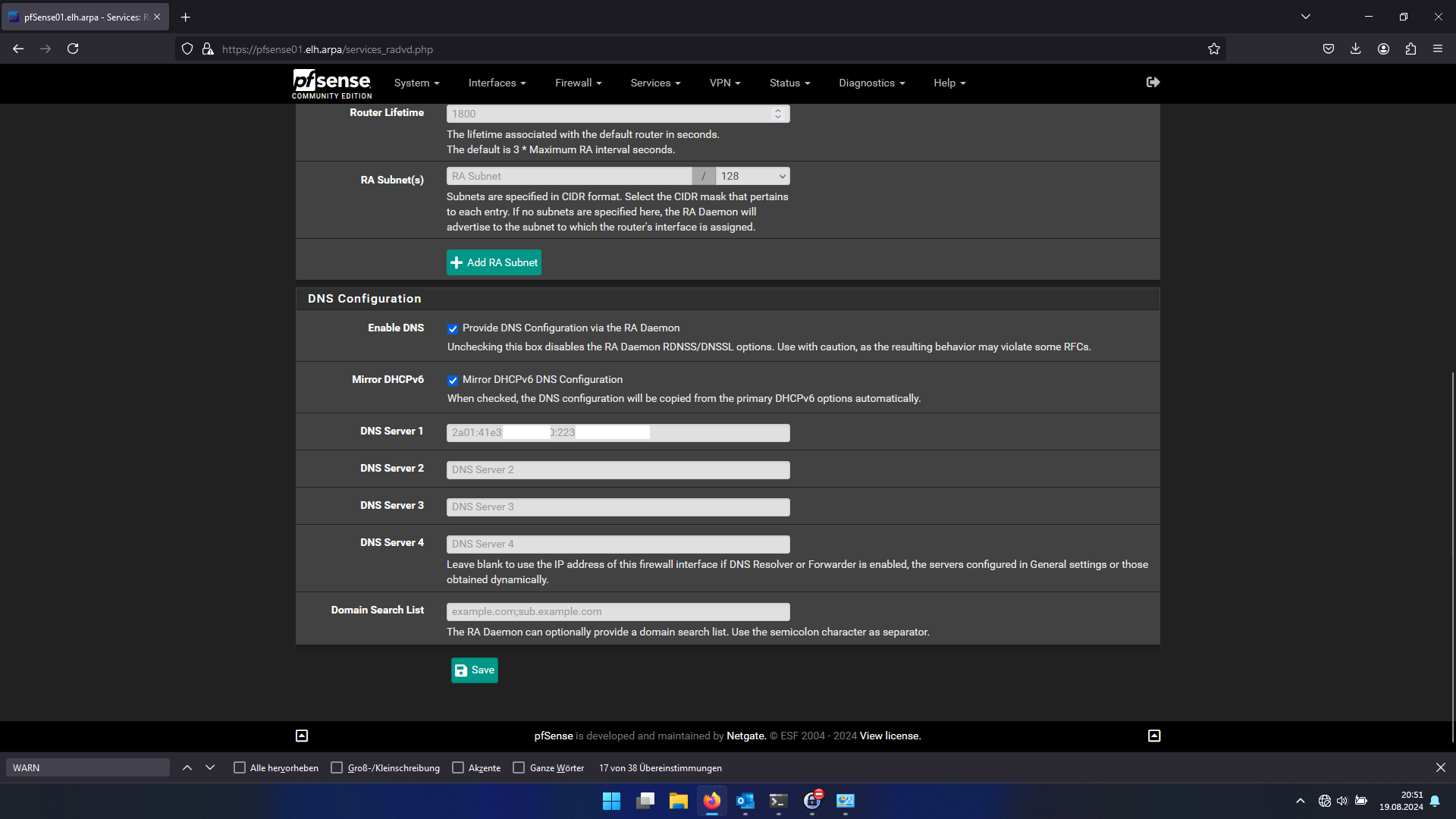This screenshot has height=819, width=1456.
Task: Open the System menu
Action: tap(416, 83)
